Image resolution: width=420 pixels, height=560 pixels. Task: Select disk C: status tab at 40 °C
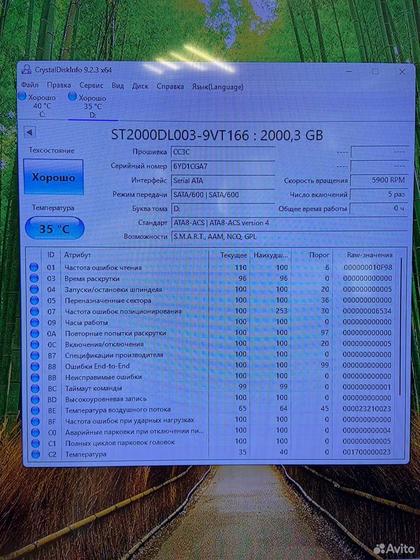(38, 105)
